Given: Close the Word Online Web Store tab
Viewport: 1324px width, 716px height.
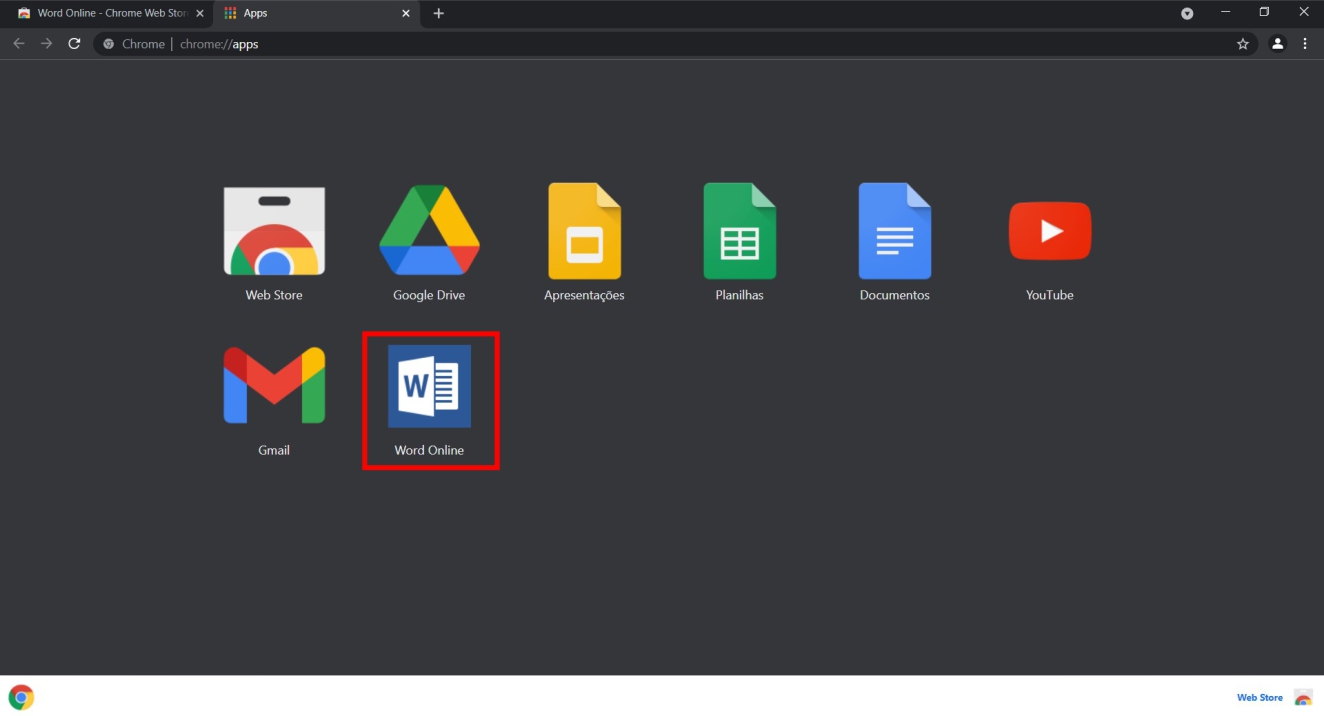Looking at the screenshot, I should pyautogui.click(x=199, y=13).
